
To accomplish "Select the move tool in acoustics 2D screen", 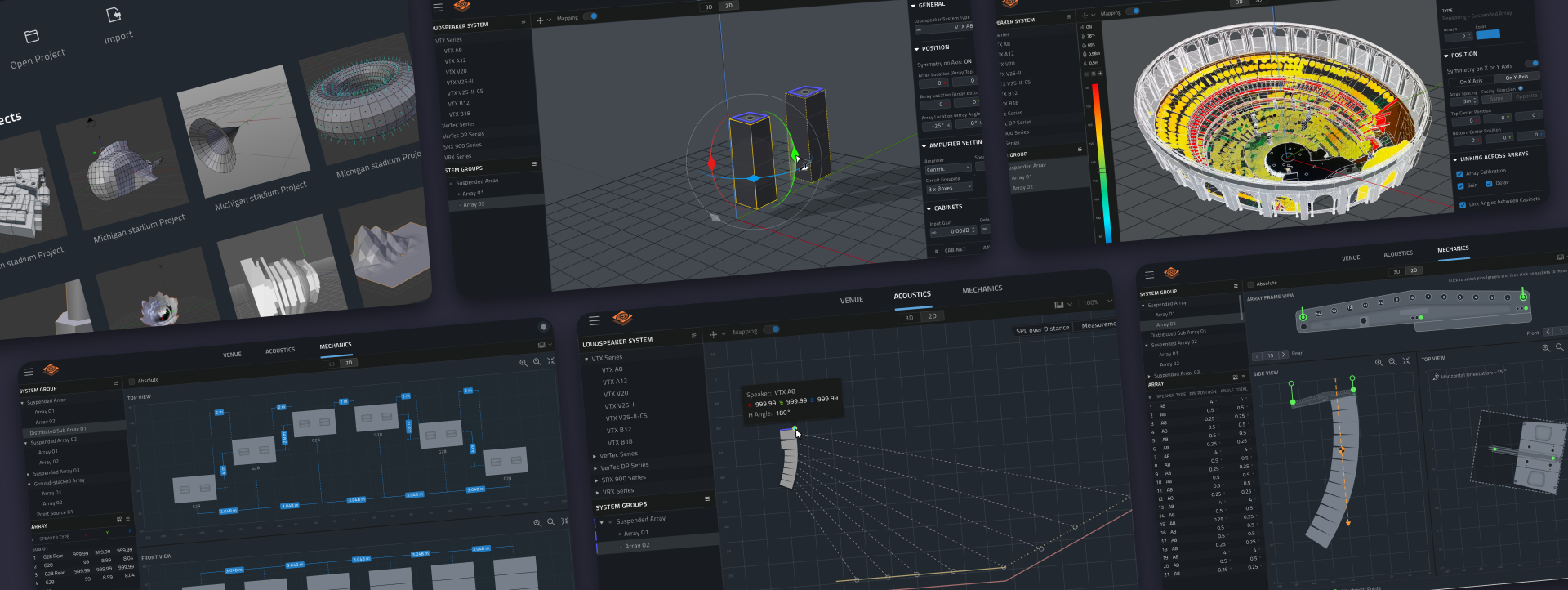I will click(x=713, y=334).
